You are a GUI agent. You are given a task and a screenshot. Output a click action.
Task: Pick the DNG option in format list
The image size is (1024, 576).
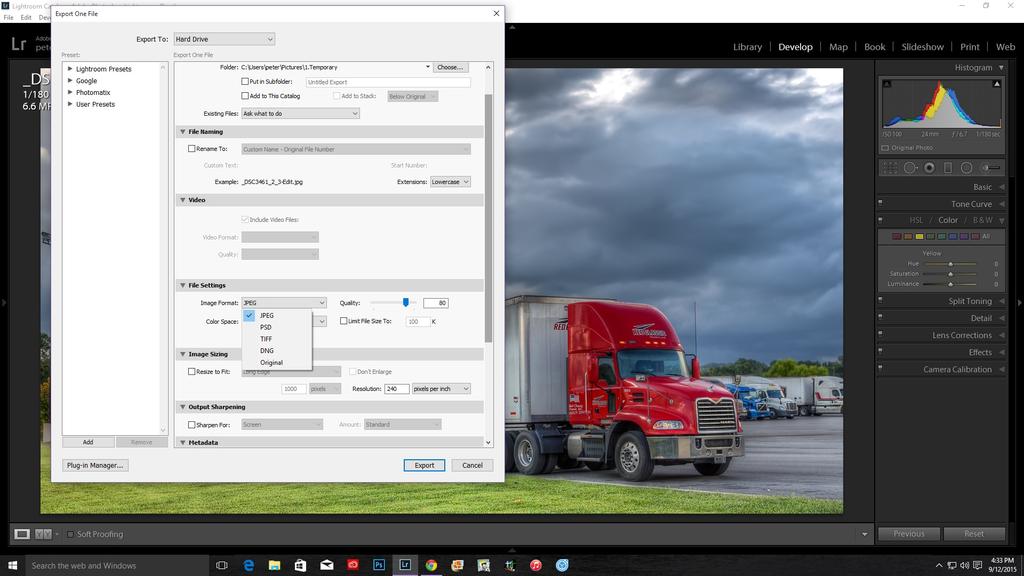click(x=266, y=351)
